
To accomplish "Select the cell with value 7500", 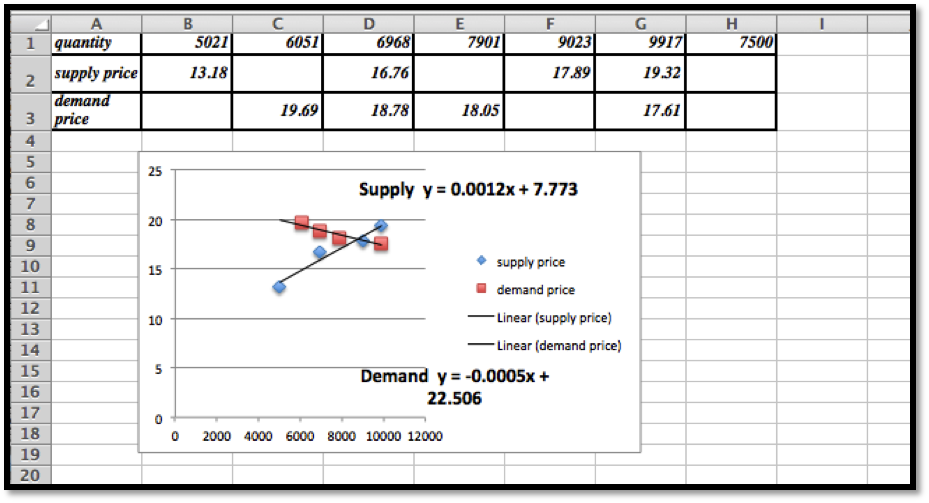I will [x=731, y=43].
